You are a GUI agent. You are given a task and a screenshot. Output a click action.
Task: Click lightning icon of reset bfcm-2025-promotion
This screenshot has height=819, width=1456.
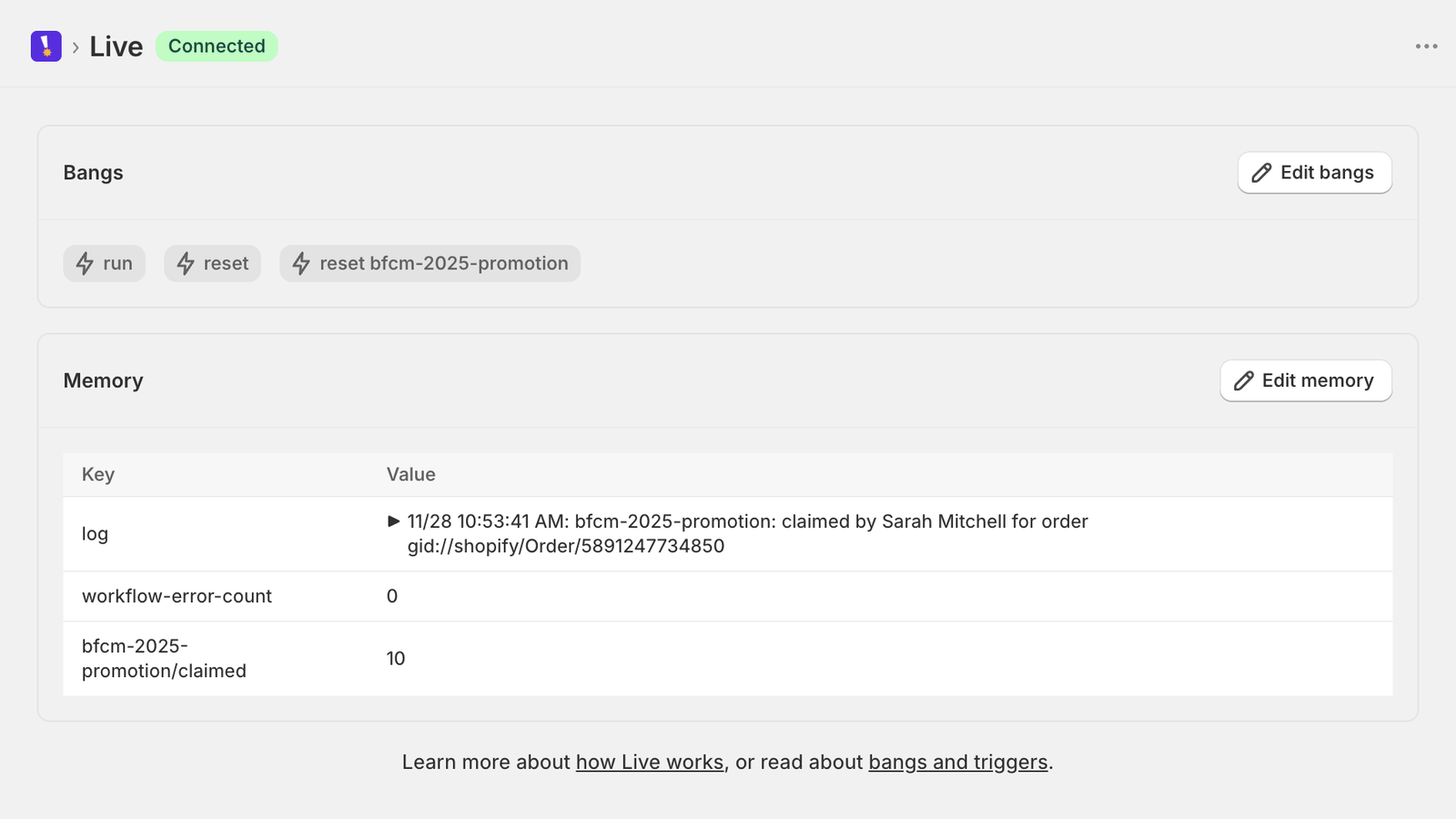pos(301,264)
